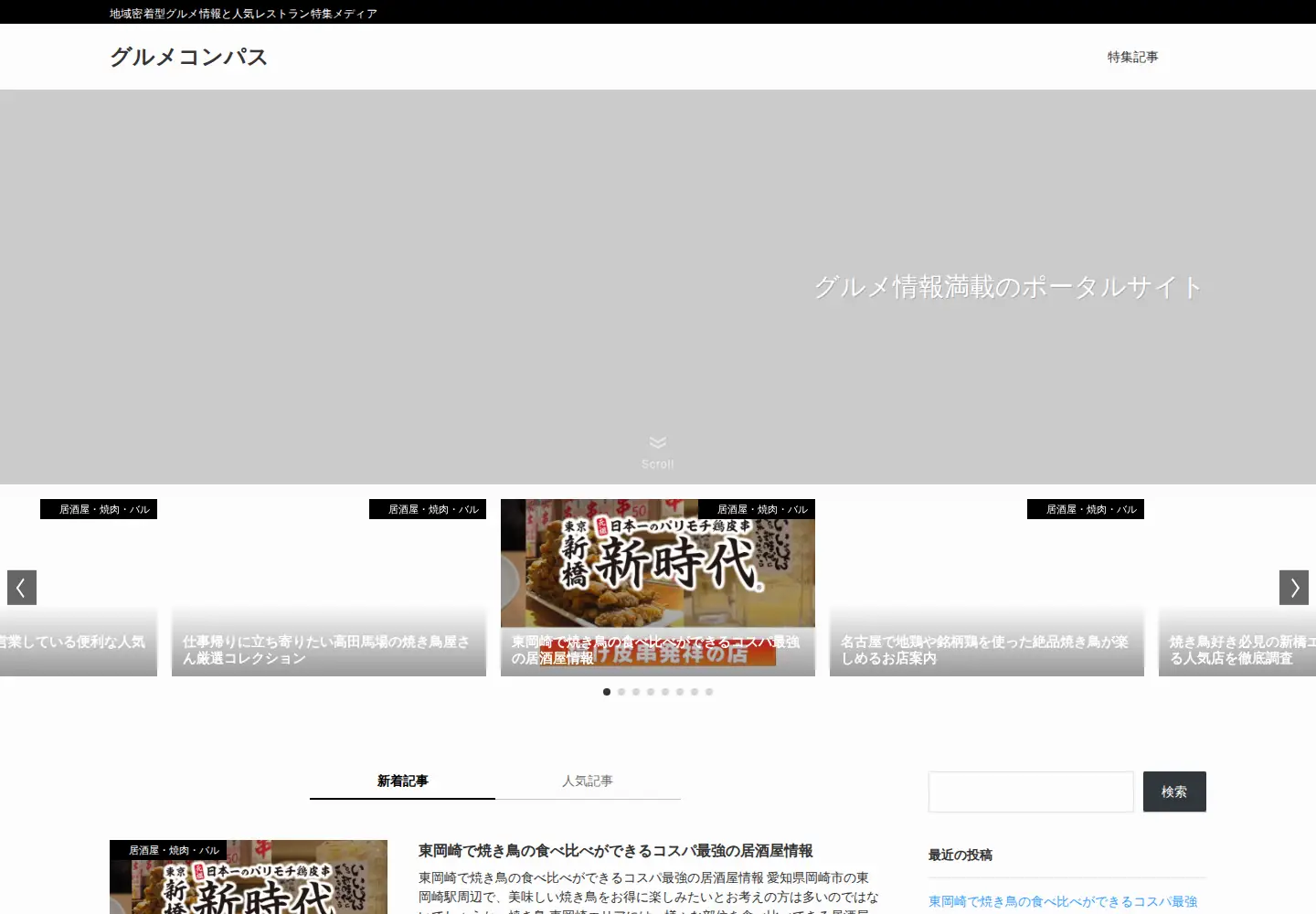1316x914 pixels.
Task: Click the hero text グルメ情報満載のポータルサイト
Action: [x=1008, y=287]
